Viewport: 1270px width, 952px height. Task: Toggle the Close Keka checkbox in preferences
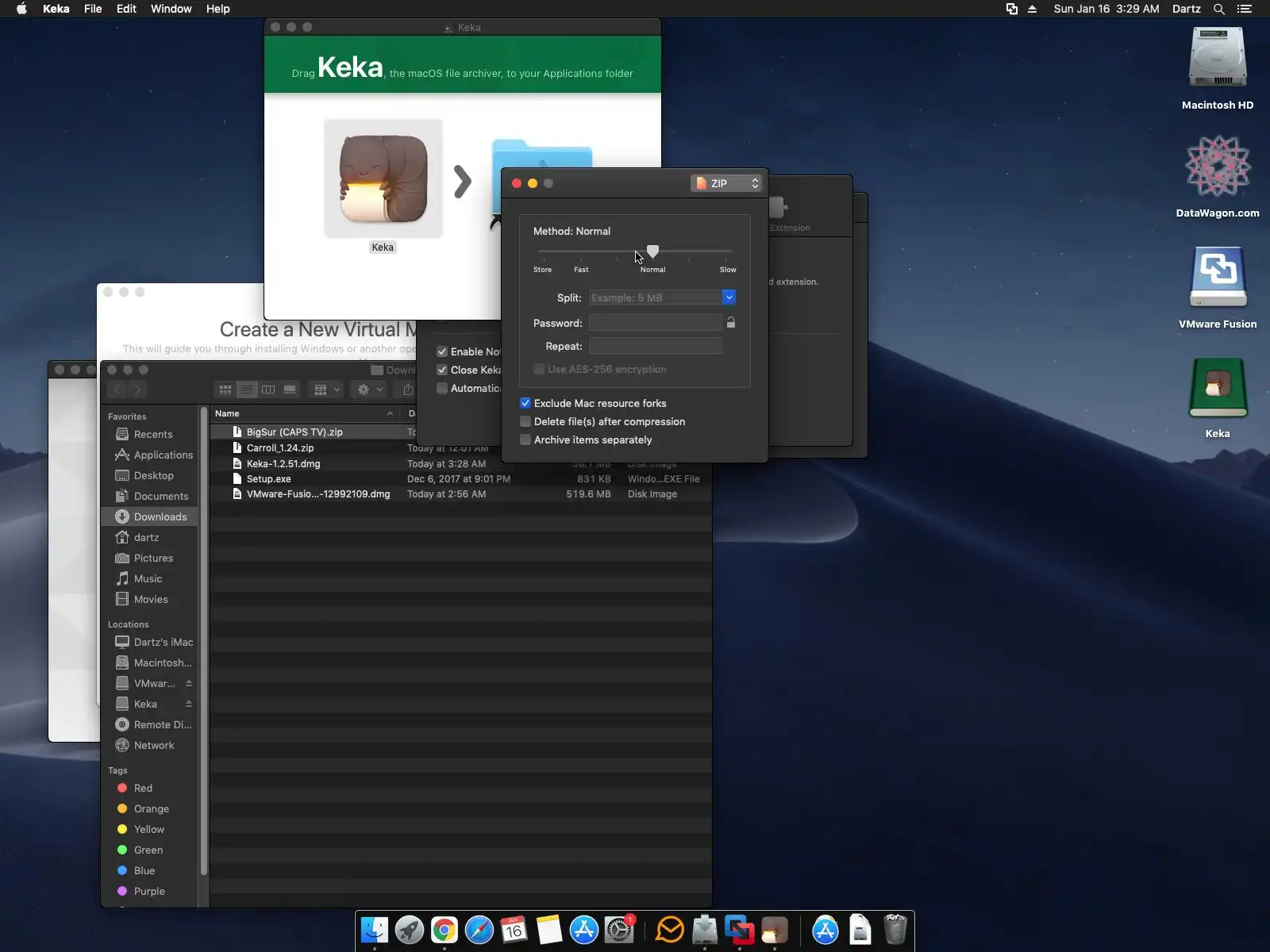tap(442, 370)
